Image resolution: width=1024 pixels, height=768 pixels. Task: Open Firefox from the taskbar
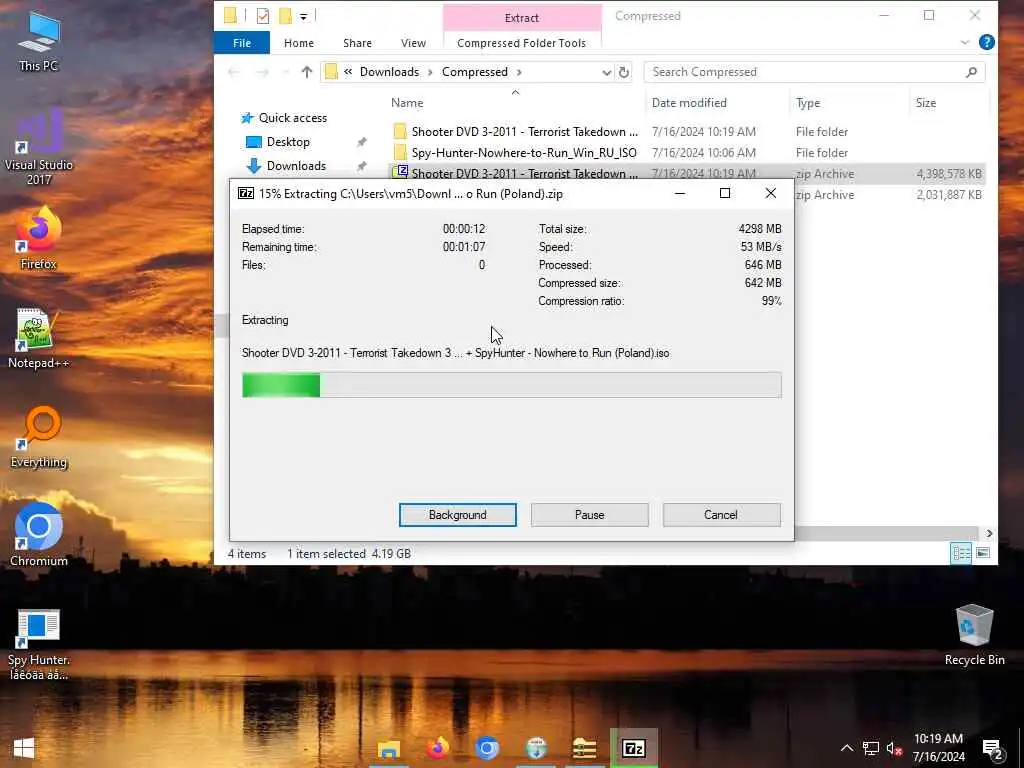point(438,748)
